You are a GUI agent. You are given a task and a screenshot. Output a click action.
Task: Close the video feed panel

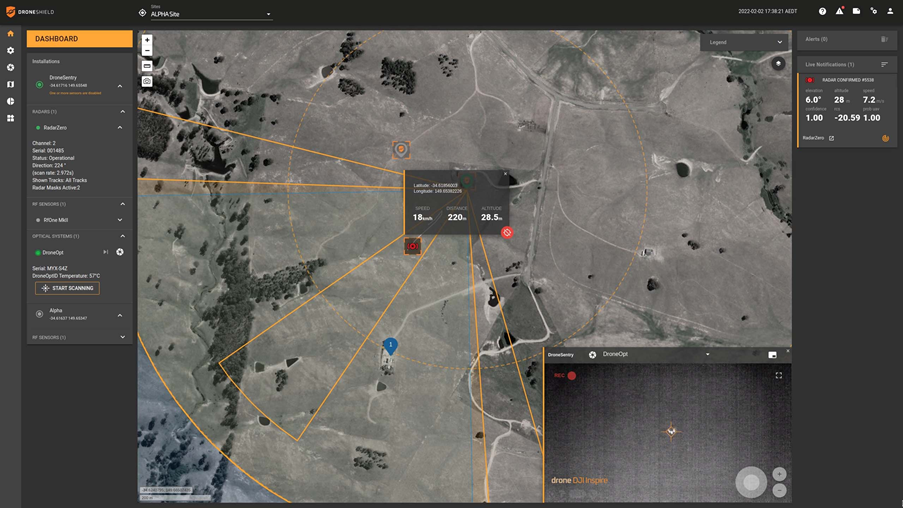788,351
